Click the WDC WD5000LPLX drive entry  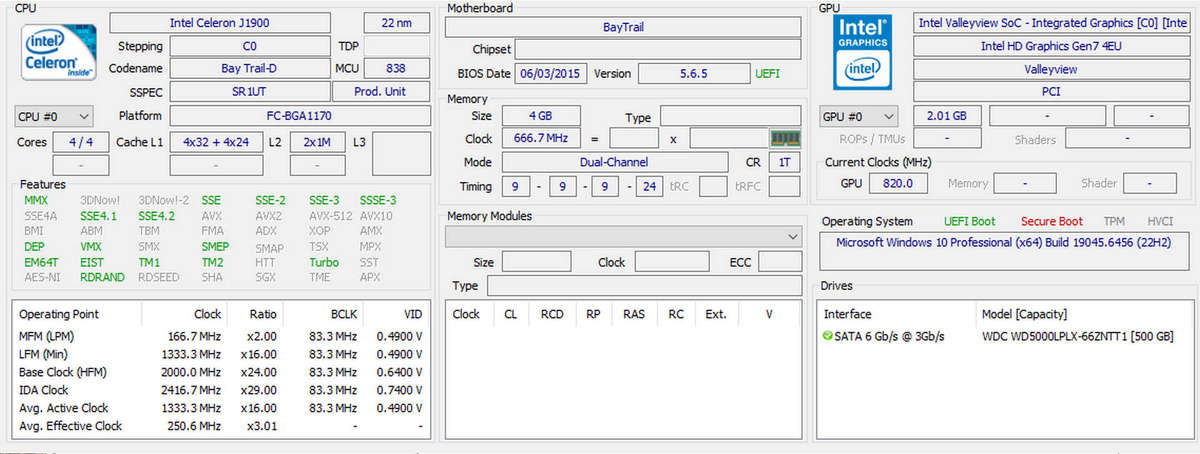click(1078, 337)
